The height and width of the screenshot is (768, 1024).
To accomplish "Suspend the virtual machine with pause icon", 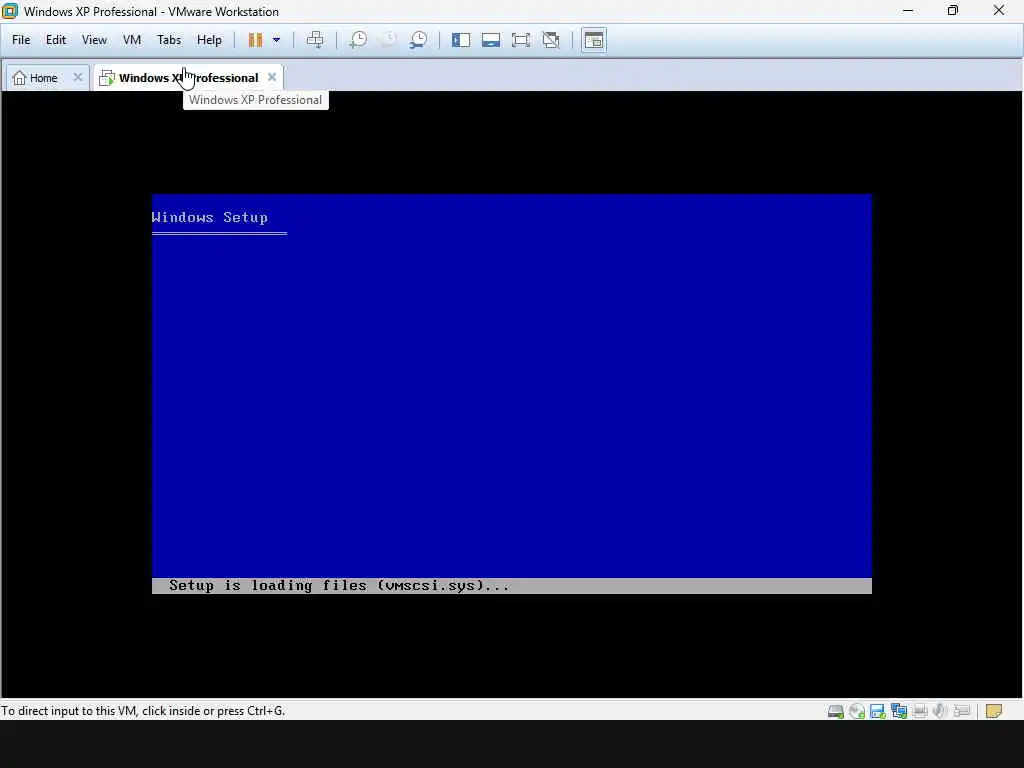I will (255, 40).
